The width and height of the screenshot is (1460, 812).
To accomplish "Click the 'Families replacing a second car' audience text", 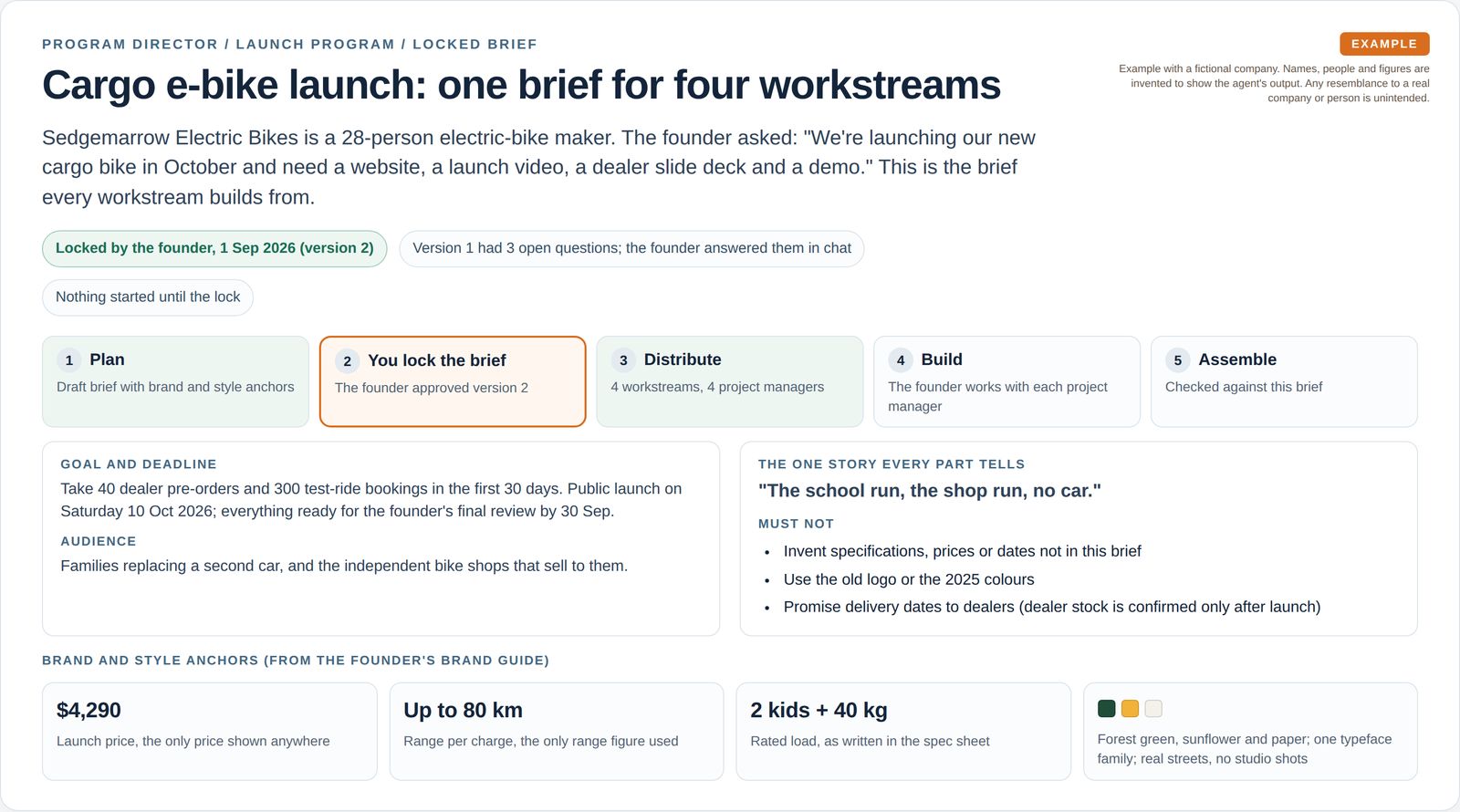I will pos(344,566).
